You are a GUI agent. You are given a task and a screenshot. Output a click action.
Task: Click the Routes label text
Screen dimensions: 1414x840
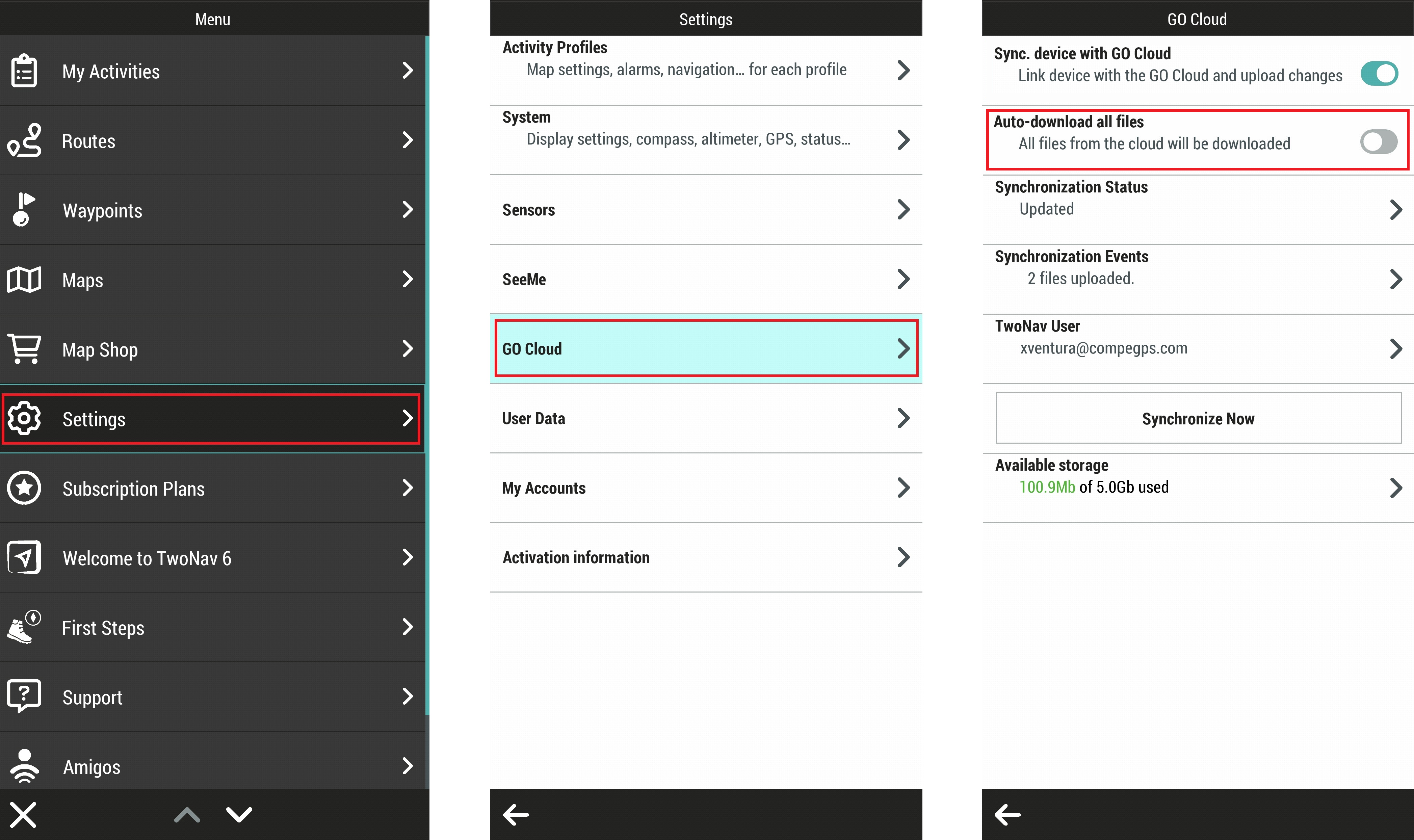pos(89,141)
